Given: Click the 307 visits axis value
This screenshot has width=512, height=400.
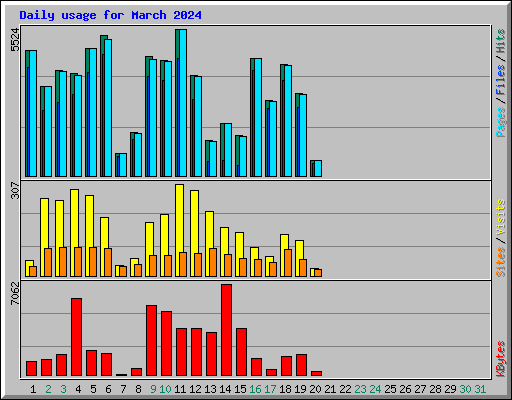Looking at the screenshot, I should click(16, 190).
